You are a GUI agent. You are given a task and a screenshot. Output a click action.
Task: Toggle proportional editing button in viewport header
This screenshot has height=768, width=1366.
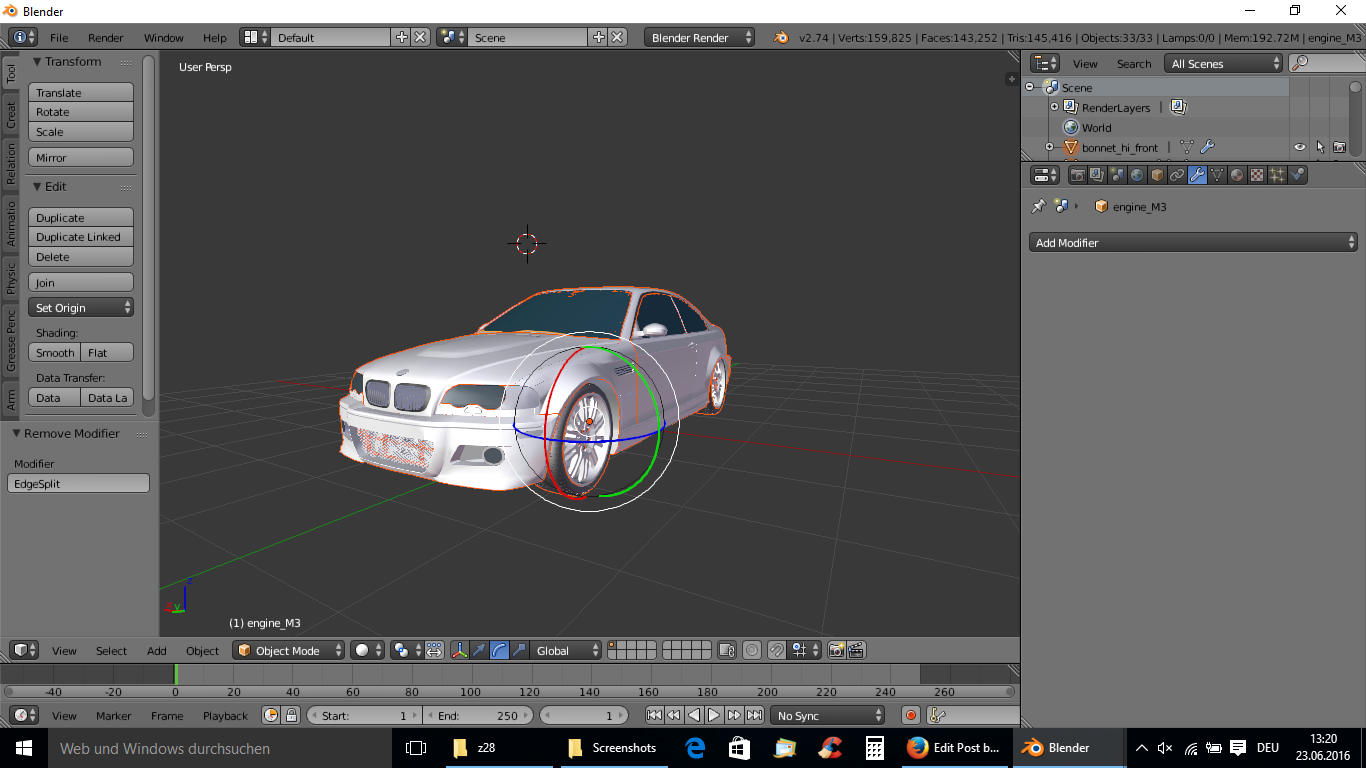(x=753, y=650)
